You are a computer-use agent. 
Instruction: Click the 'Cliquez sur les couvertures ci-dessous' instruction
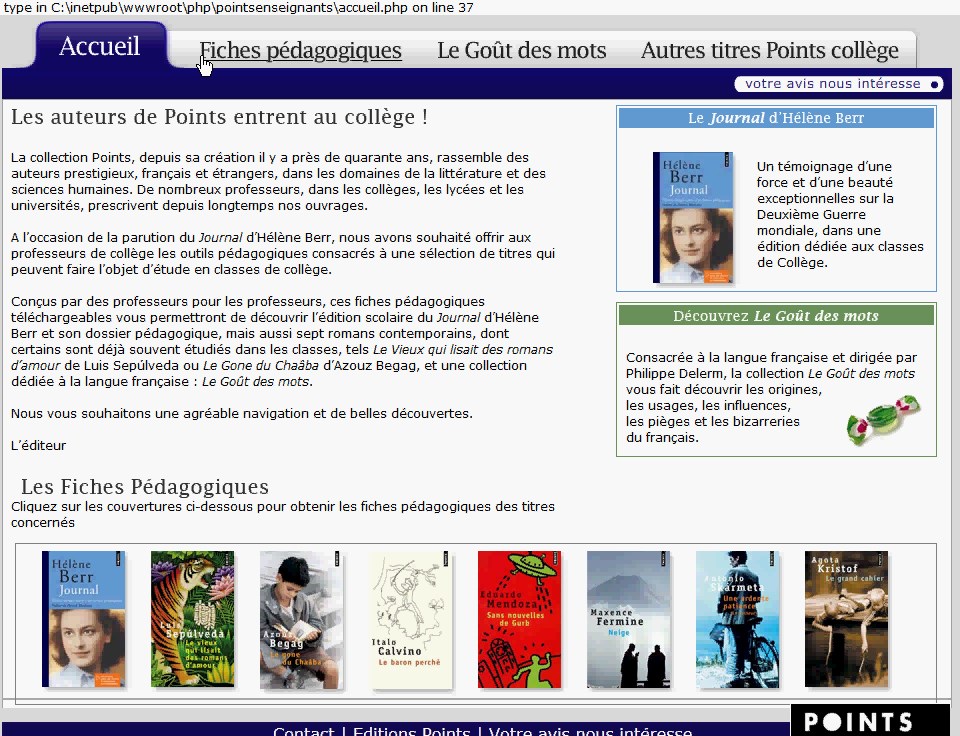(283, 514)
